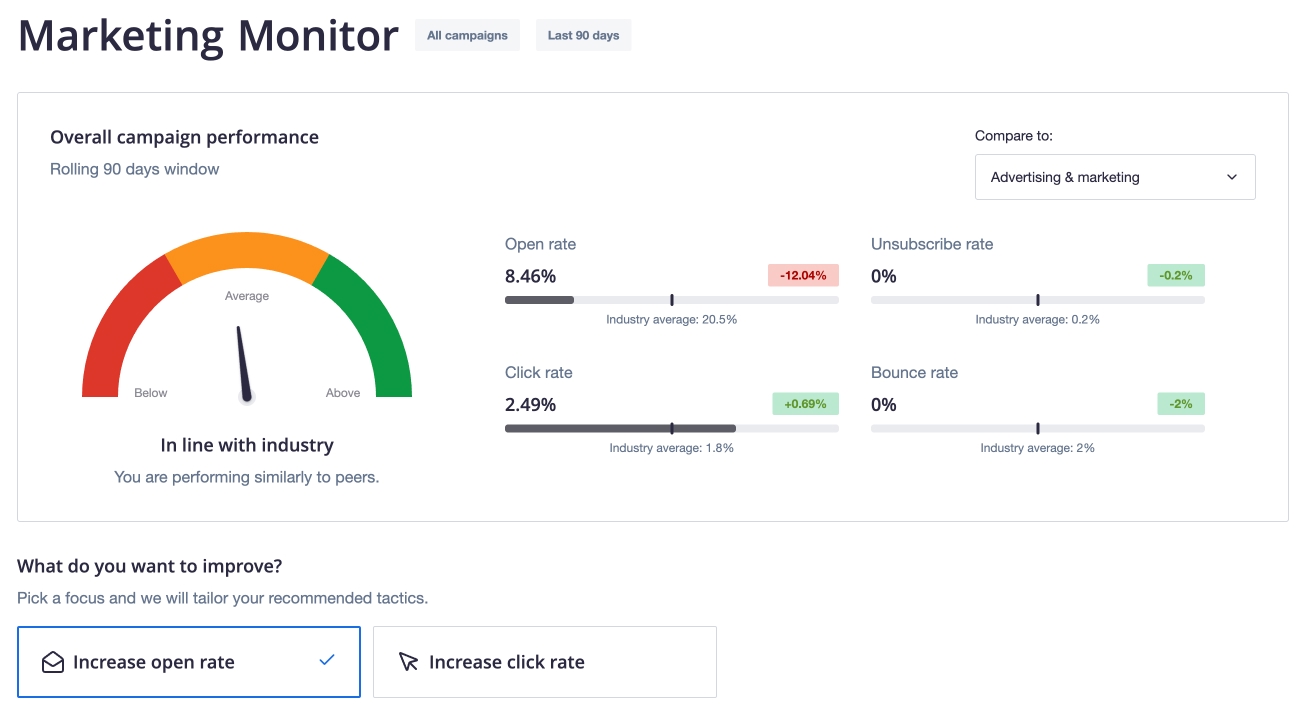Toggle the All campaigns filter chip
The height and width of the screenshot is (713, 1309).
coord(467,34)
